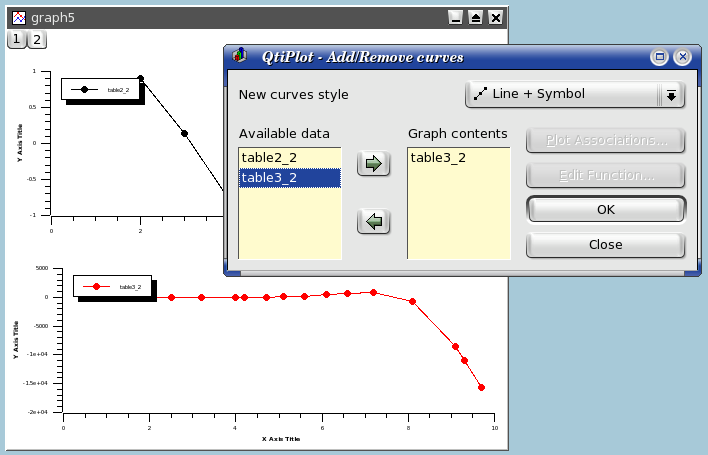Click the X Axis Title label

click(x=279, y=438)
